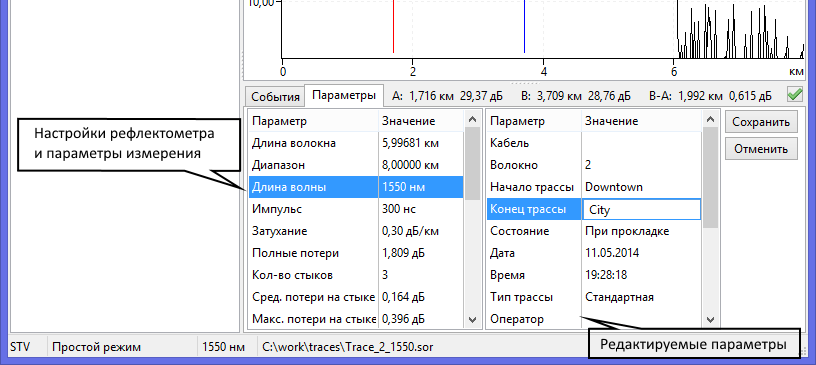This screenshot has width=816, height=365.
Task: Click the 1,809 дБ value
Action: [403, 253]
